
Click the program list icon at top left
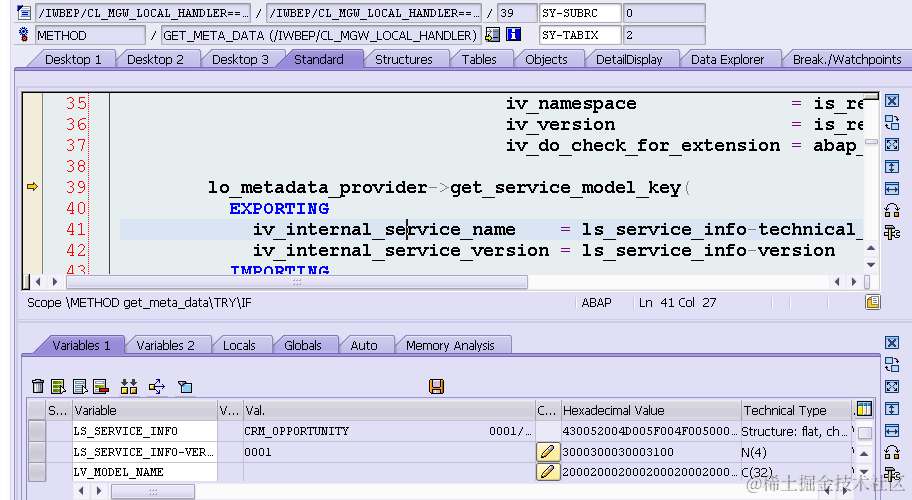tap(24, 12)
